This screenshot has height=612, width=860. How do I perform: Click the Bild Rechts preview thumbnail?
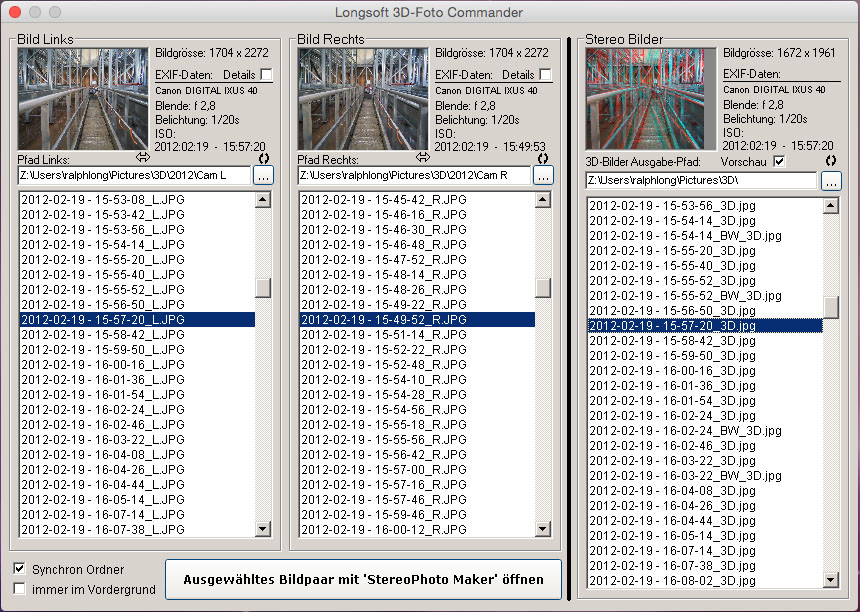pyautogui.click(x=363, y=99)
